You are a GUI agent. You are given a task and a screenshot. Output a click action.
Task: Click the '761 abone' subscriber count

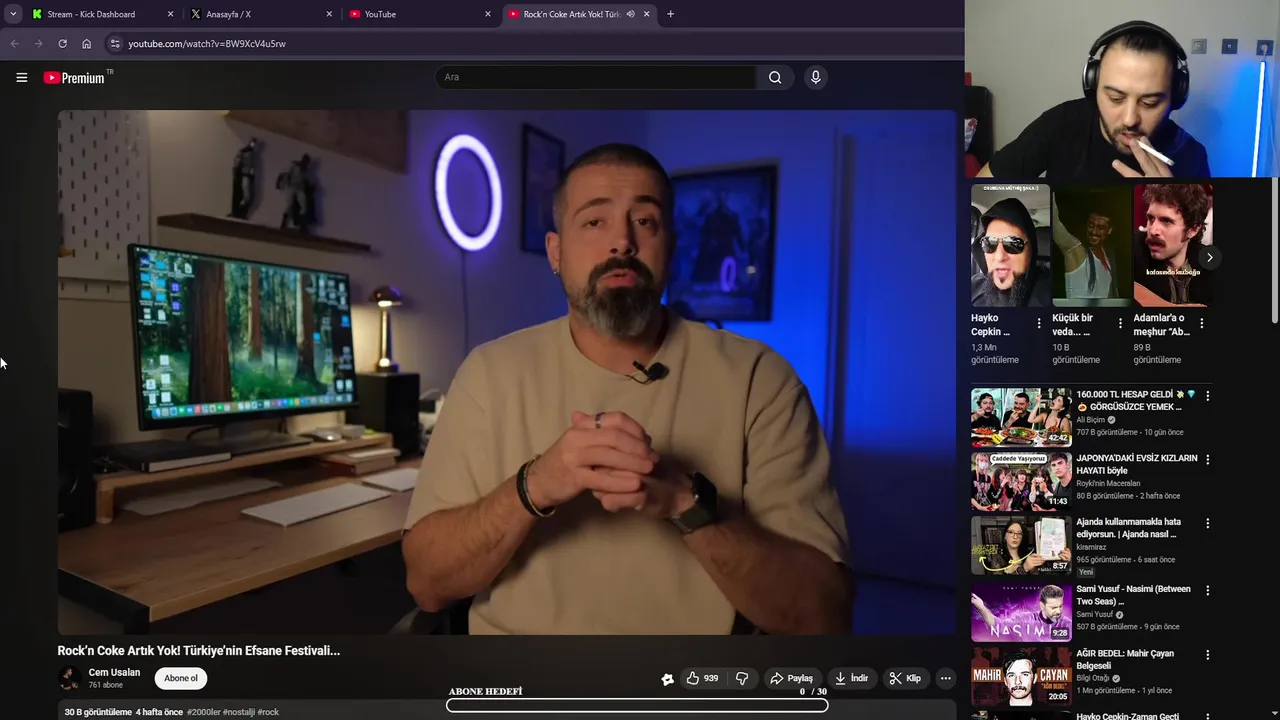point(106,685)
